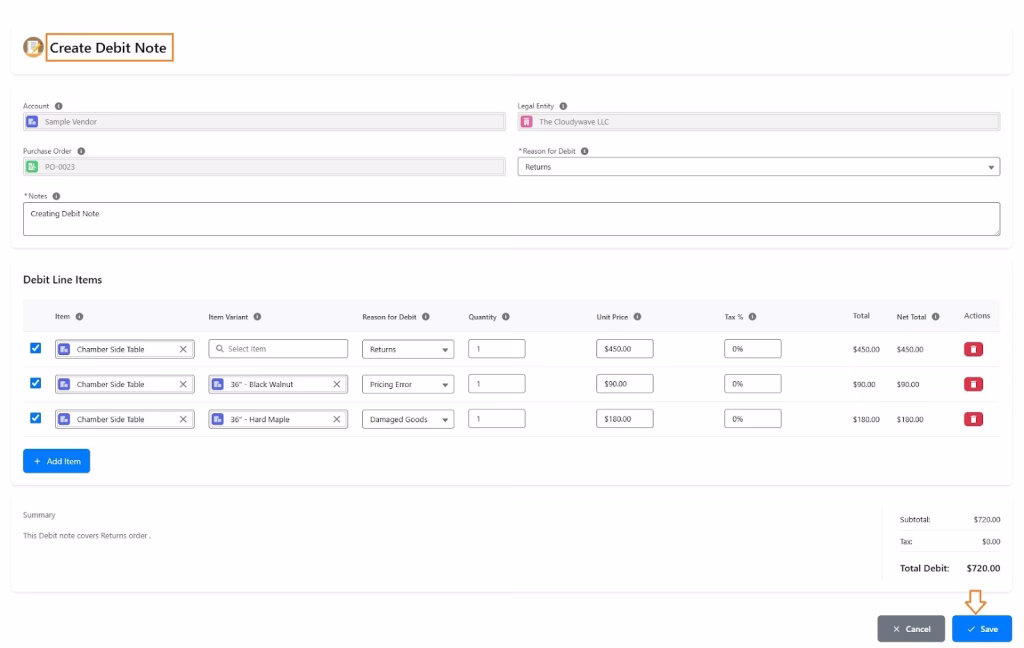Viewport: 1024px width, 648px height.
Task: Click info icon beside Unit Price header
Action: [x=637, y=317]
